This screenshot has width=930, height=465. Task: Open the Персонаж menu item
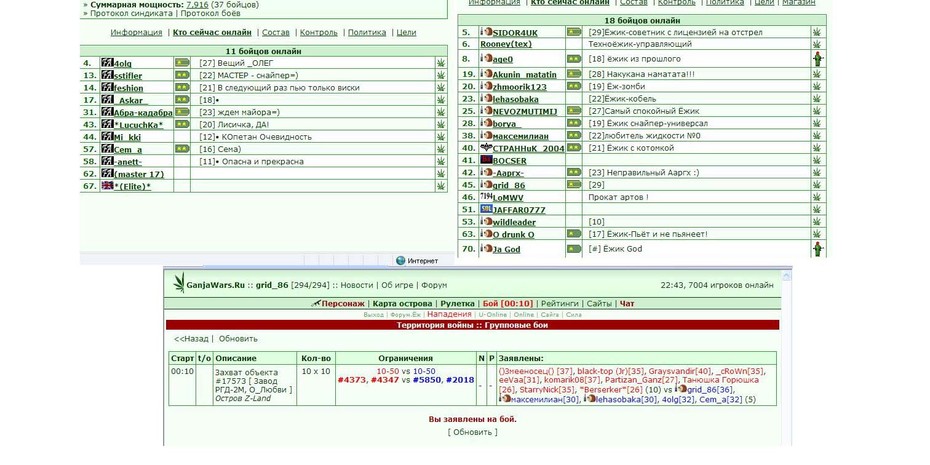[x=344, y=304]
